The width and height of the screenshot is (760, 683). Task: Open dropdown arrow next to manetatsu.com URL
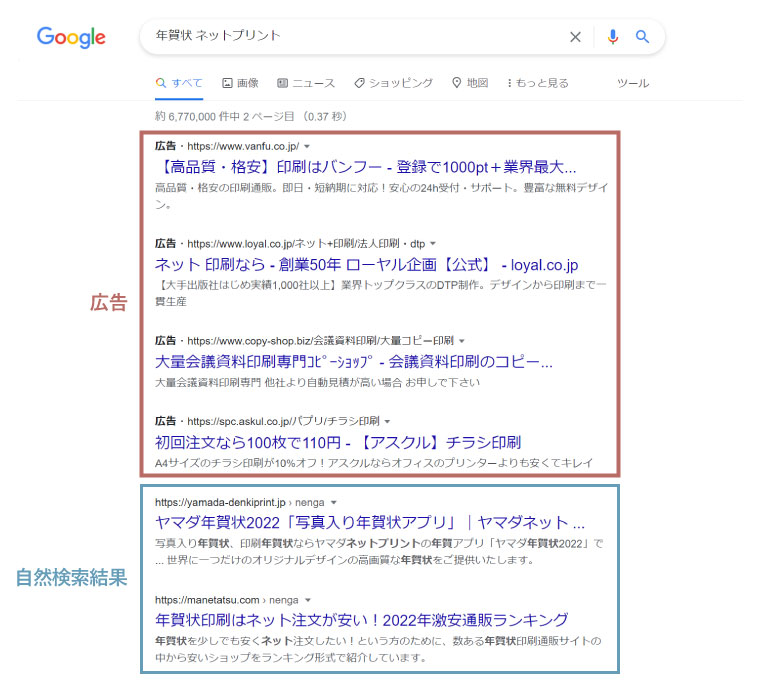(307, 600)
